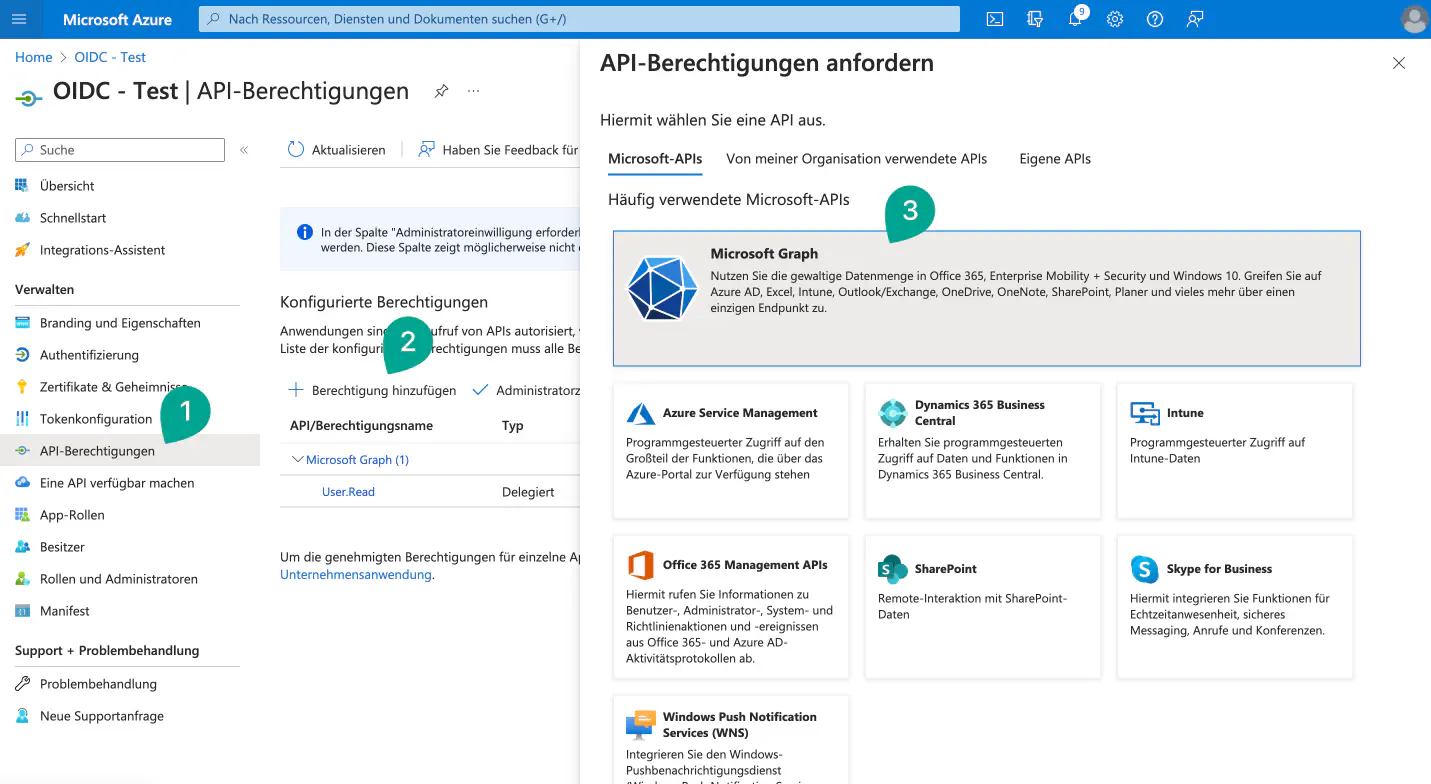Click the help question mark icon
Screen dimensions: 1431x784
point(1155,19)
